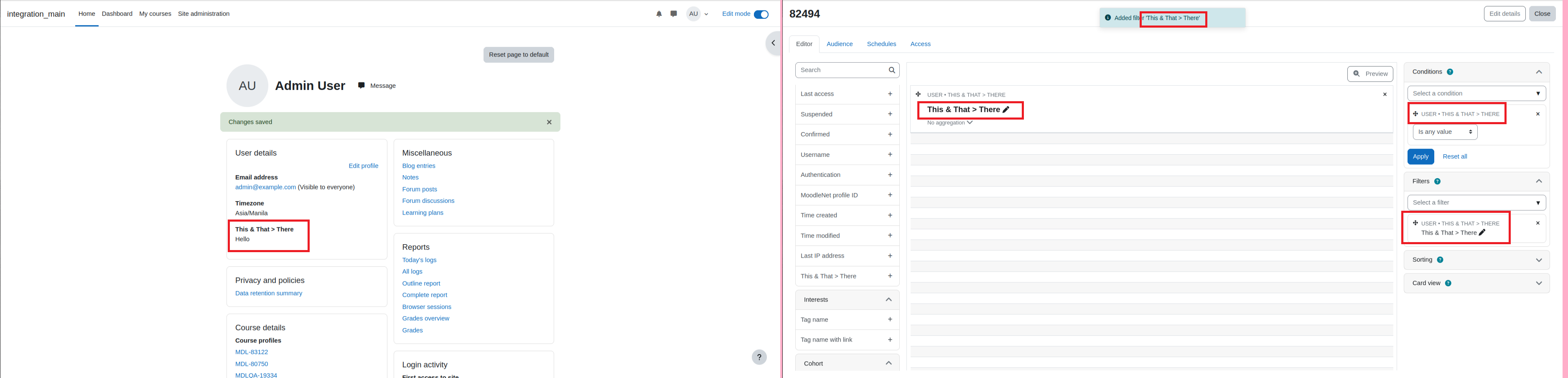Screen dimensions: 1568x378
Task: Add Time created column with plus
Action: 890,215
